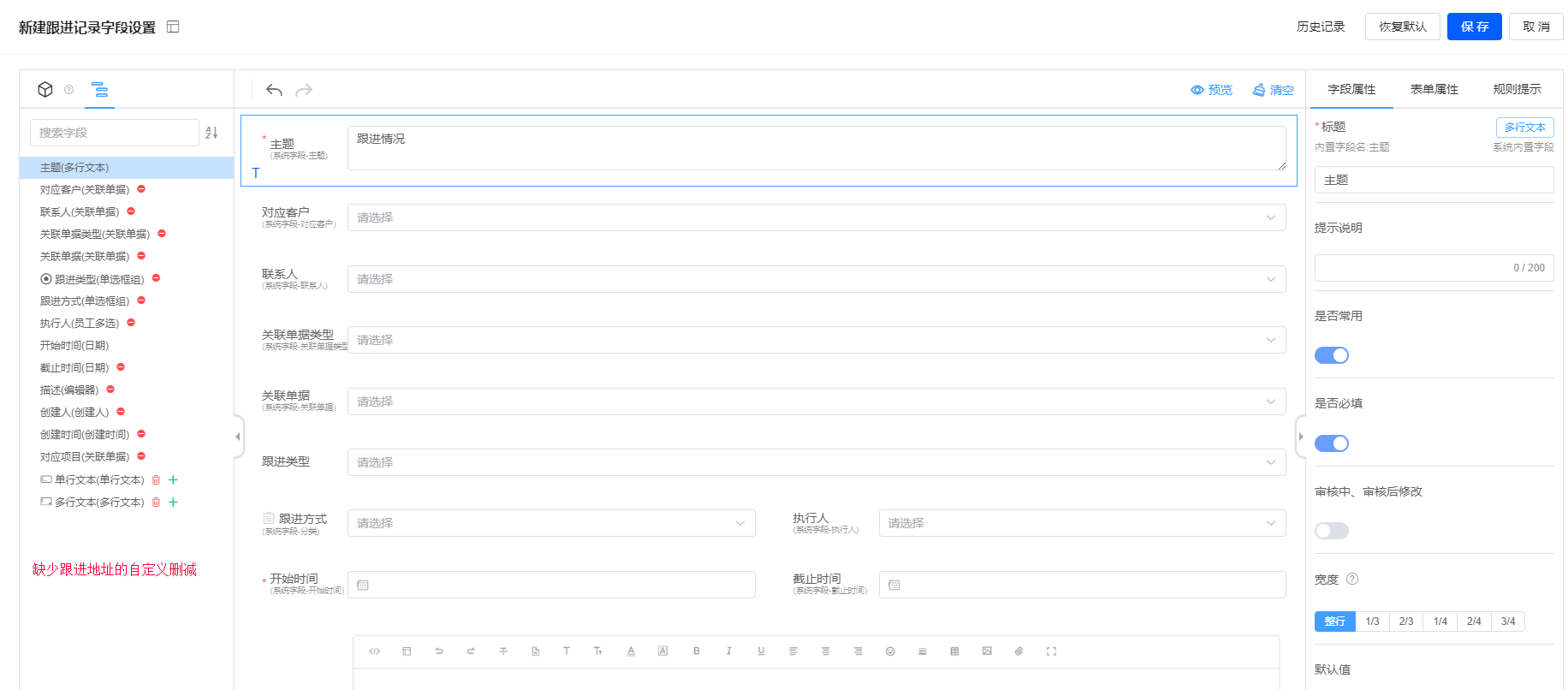1568x690 pixels.
Task: Collapse left field panel arrow
Action: tap(238, 437)
